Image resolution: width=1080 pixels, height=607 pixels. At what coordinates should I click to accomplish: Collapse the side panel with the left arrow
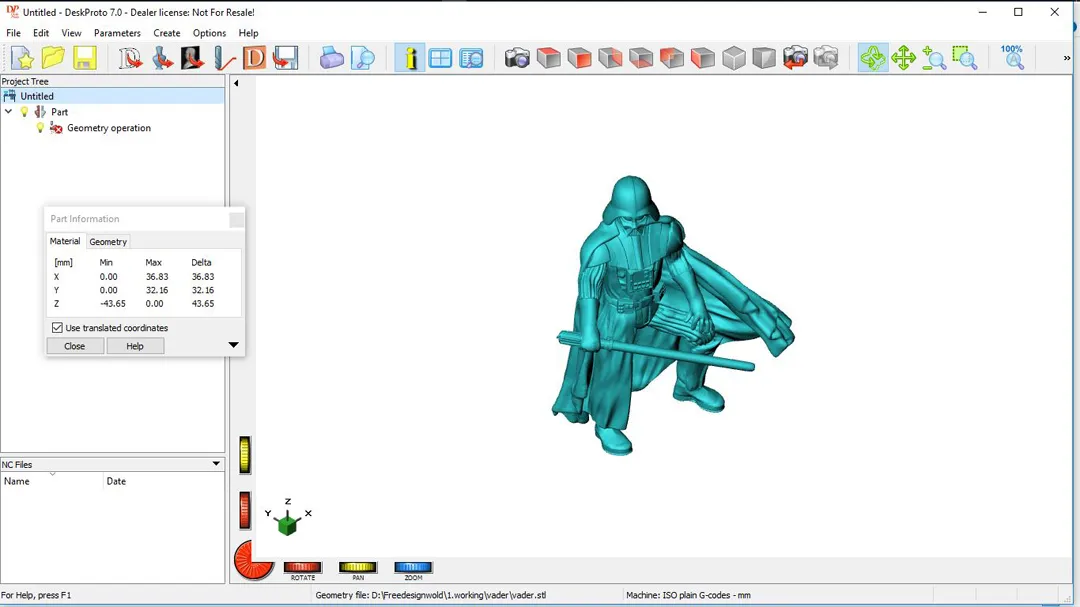(x=236, y=83)
